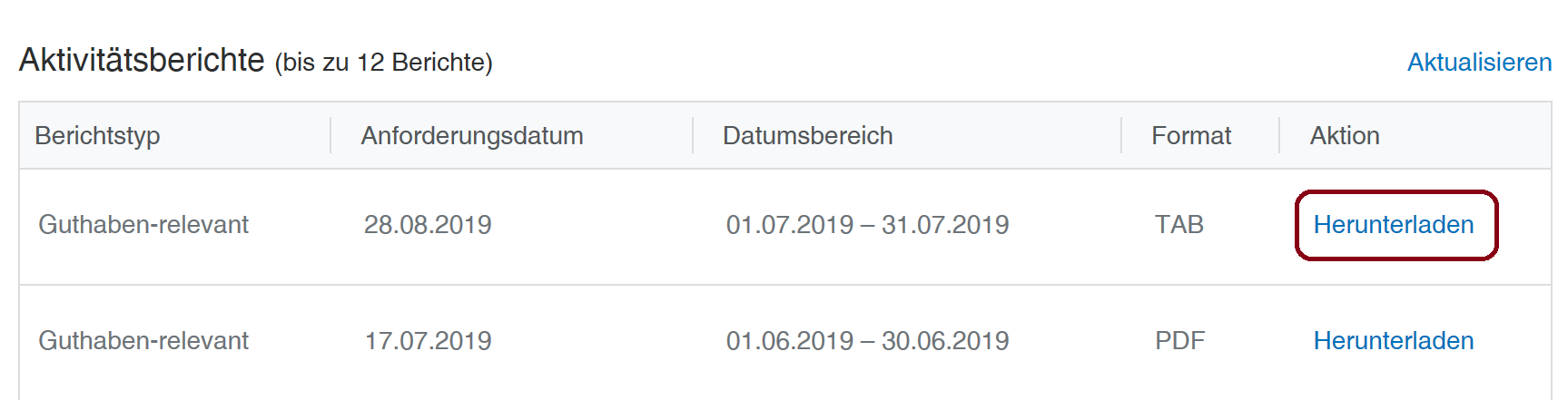This screenshot has height=400, width=1568.
Task: Click the Berichtstyp column header
Action: coord(97,136)
